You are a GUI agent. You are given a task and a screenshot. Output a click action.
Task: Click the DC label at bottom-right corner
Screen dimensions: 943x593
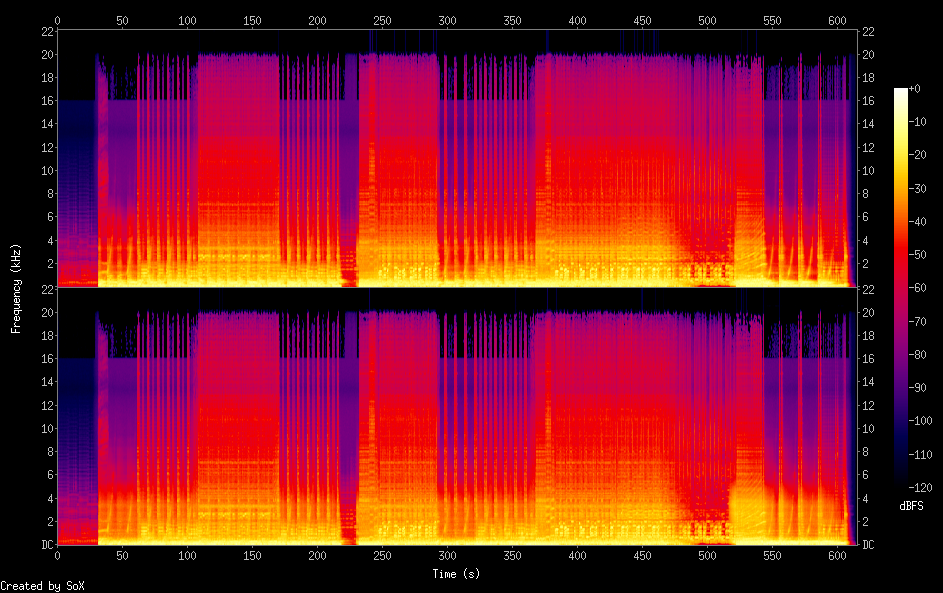pos(868,544)
